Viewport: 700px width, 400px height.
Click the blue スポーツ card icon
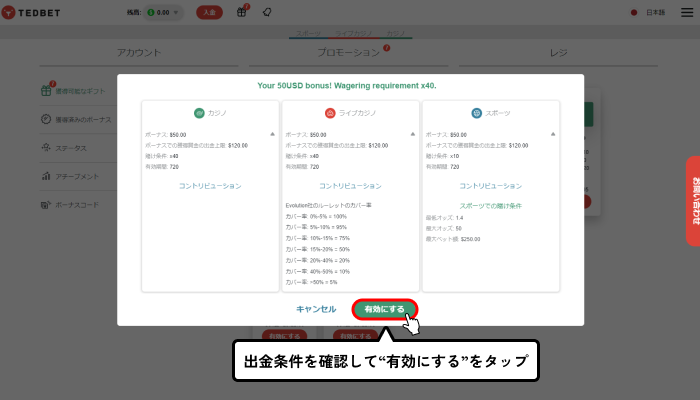[477, 113]
